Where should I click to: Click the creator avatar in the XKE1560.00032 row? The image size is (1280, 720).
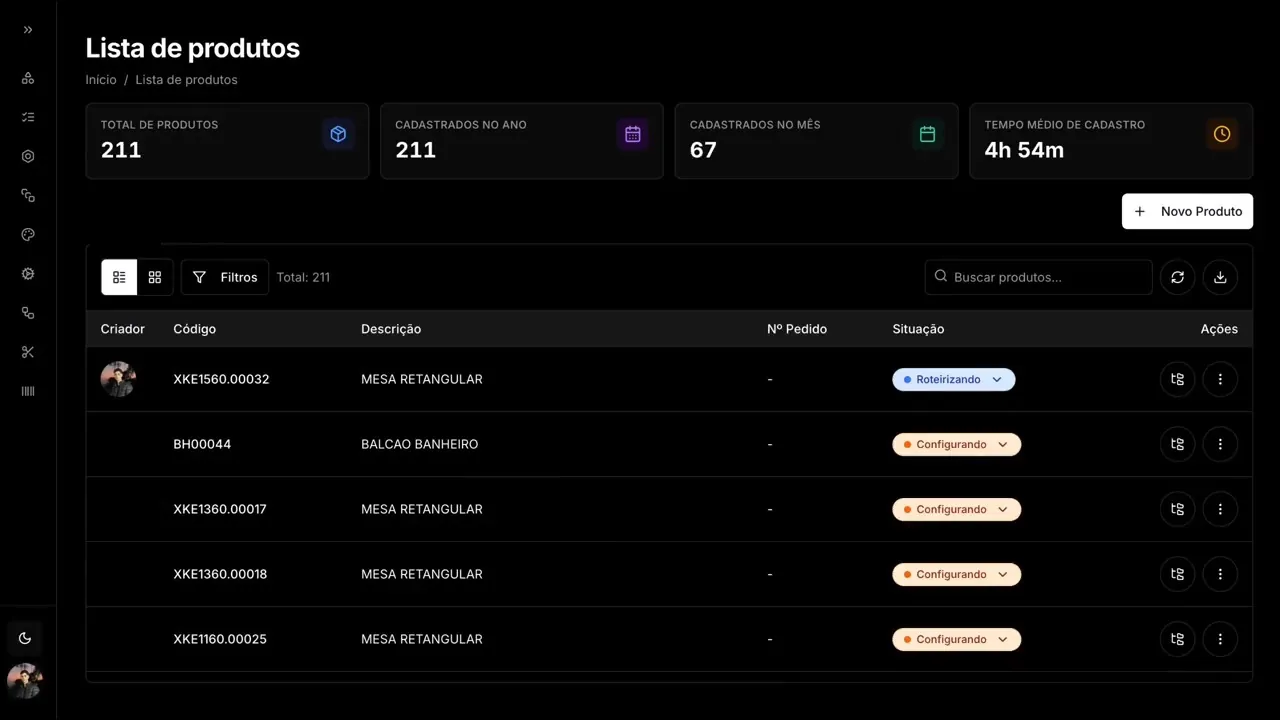pos(118,379)
